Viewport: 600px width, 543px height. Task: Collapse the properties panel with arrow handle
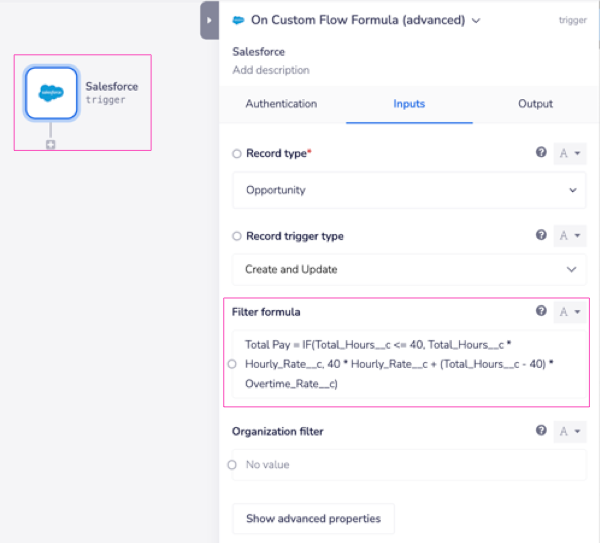(x=209, y=20)
